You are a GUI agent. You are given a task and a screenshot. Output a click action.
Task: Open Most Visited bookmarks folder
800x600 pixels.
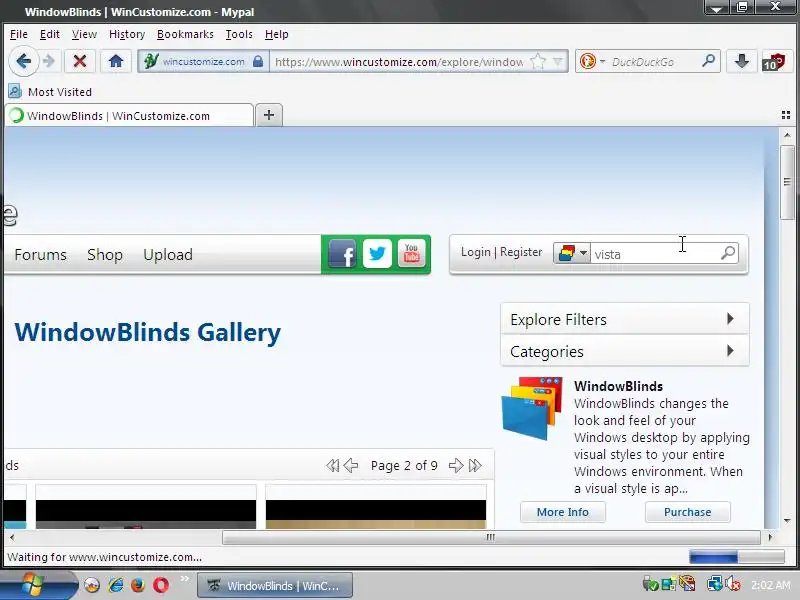pyautogui.click(x=50, y=92)
